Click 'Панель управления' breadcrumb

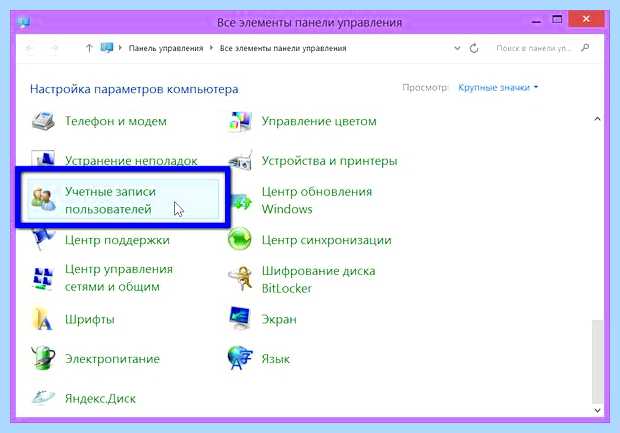[166, 48]
